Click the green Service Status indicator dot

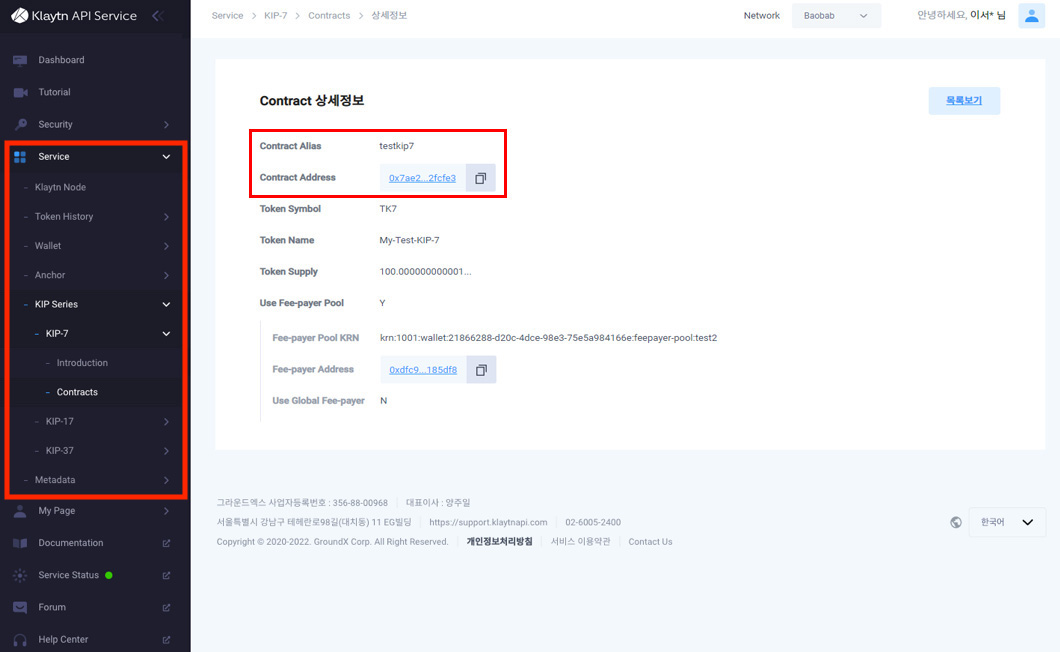tap(109, 575)
